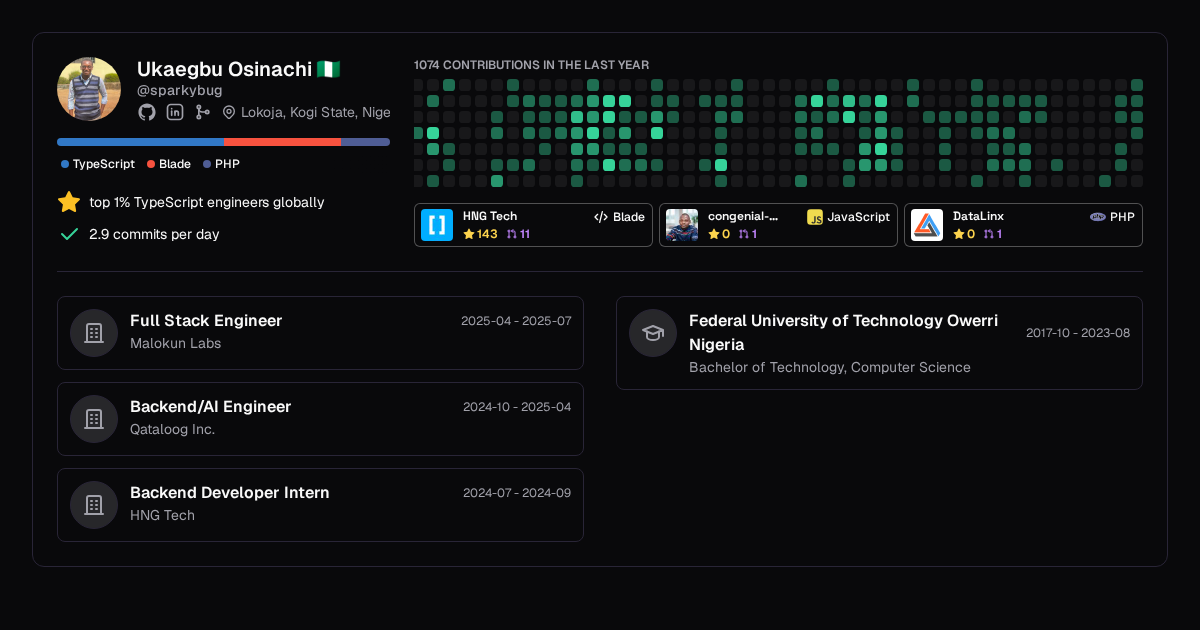This screenshot has width=1200, height=630.
Task: Click the Lokoja, Kogi State location text
Action: click(x=316, y=112)
